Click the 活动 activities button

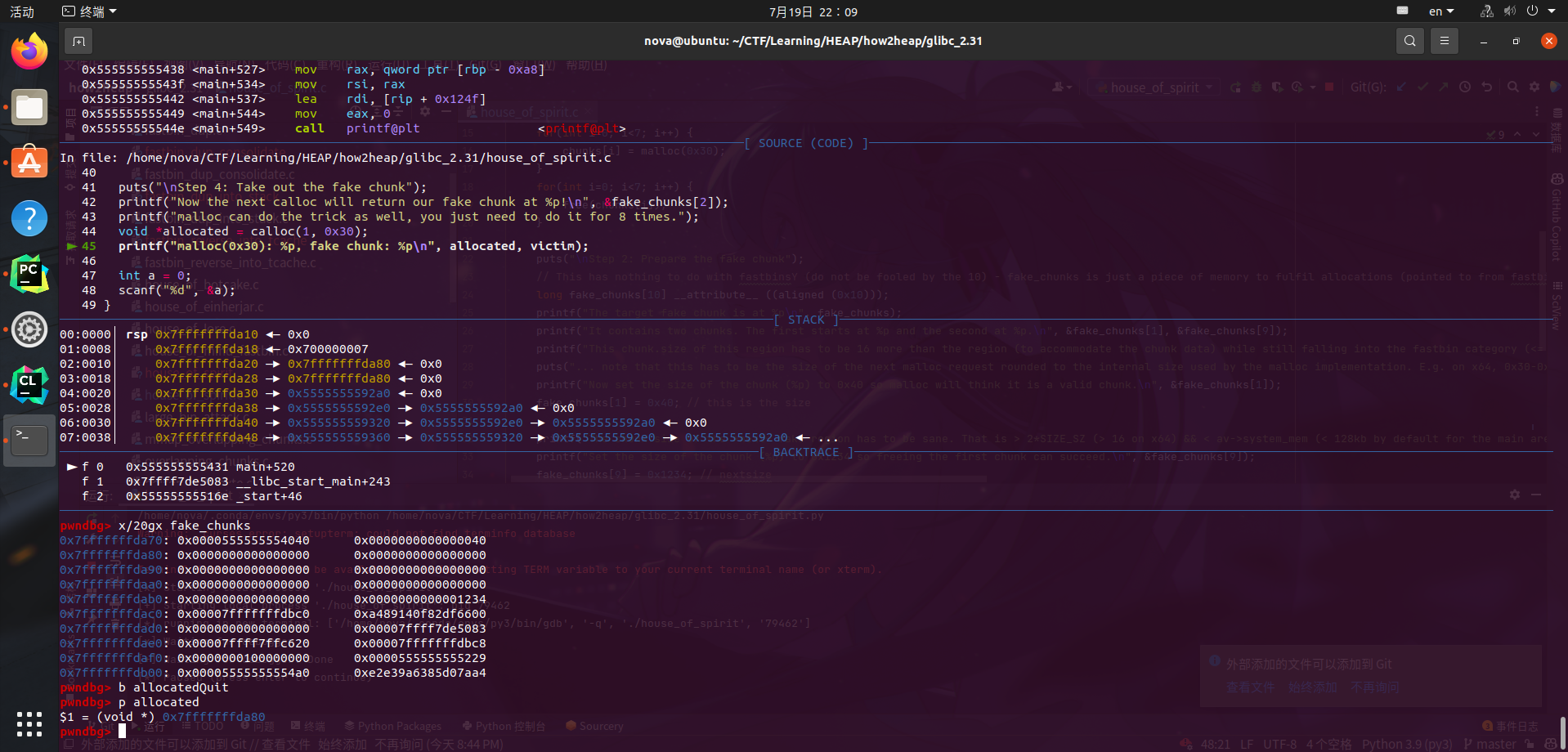[x=22, y=11]
